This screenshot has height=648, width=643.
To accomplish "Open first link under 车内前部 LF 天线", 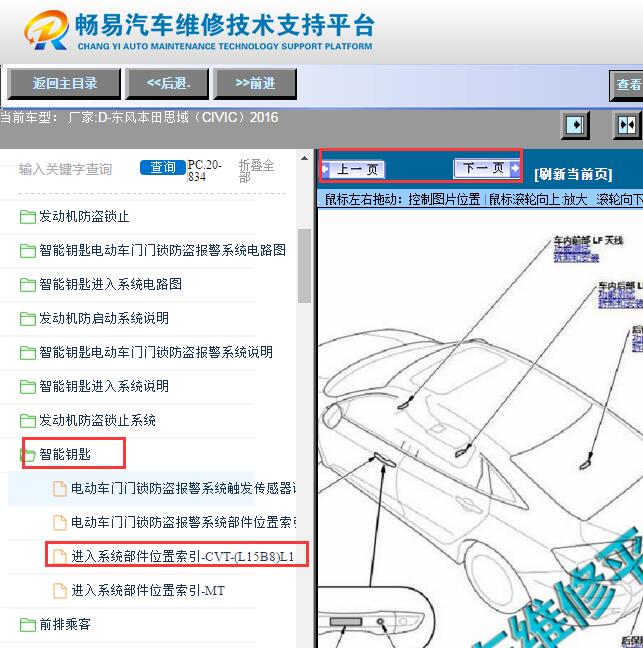I will coord(572,249).
